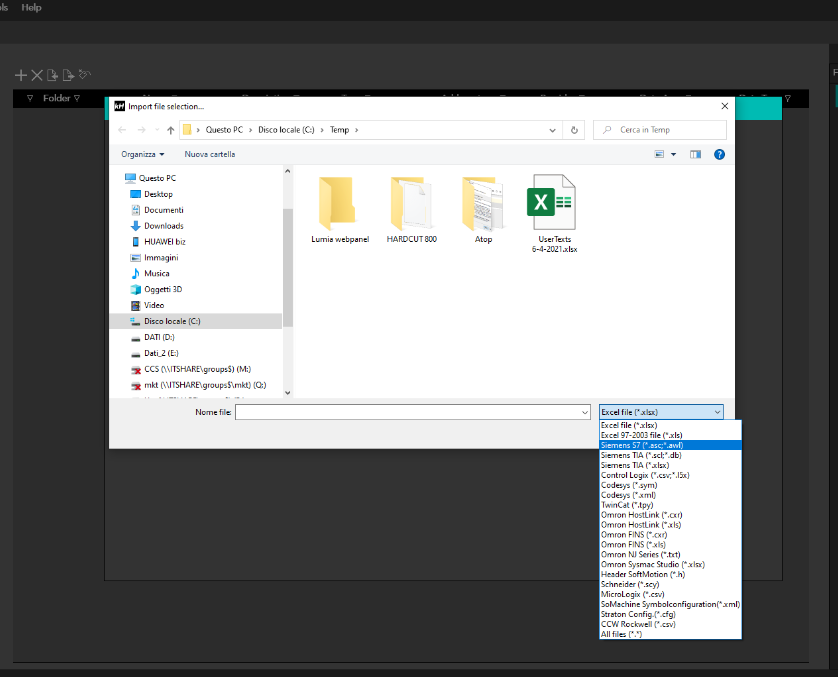Open the Organizza dropdown menu
The image size is (838, 677).
(143, 154)
